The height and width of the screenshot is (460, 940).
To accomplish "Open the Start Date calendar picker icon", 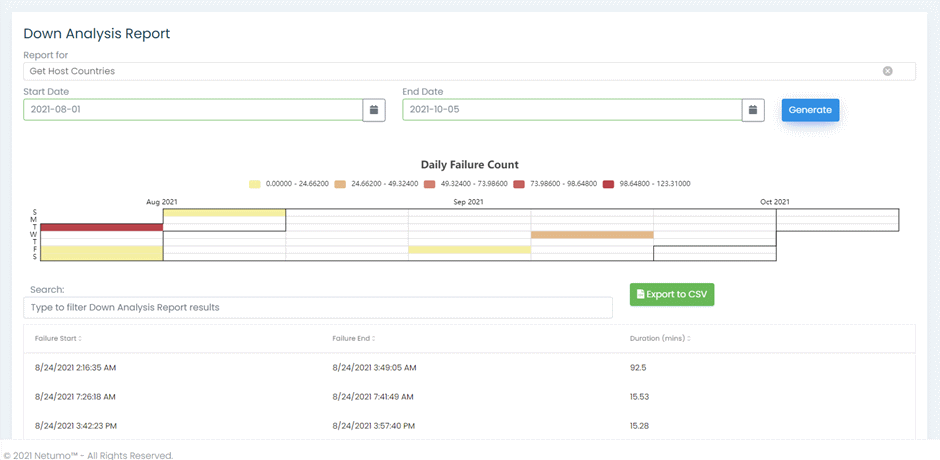I will tap(374, 110).
